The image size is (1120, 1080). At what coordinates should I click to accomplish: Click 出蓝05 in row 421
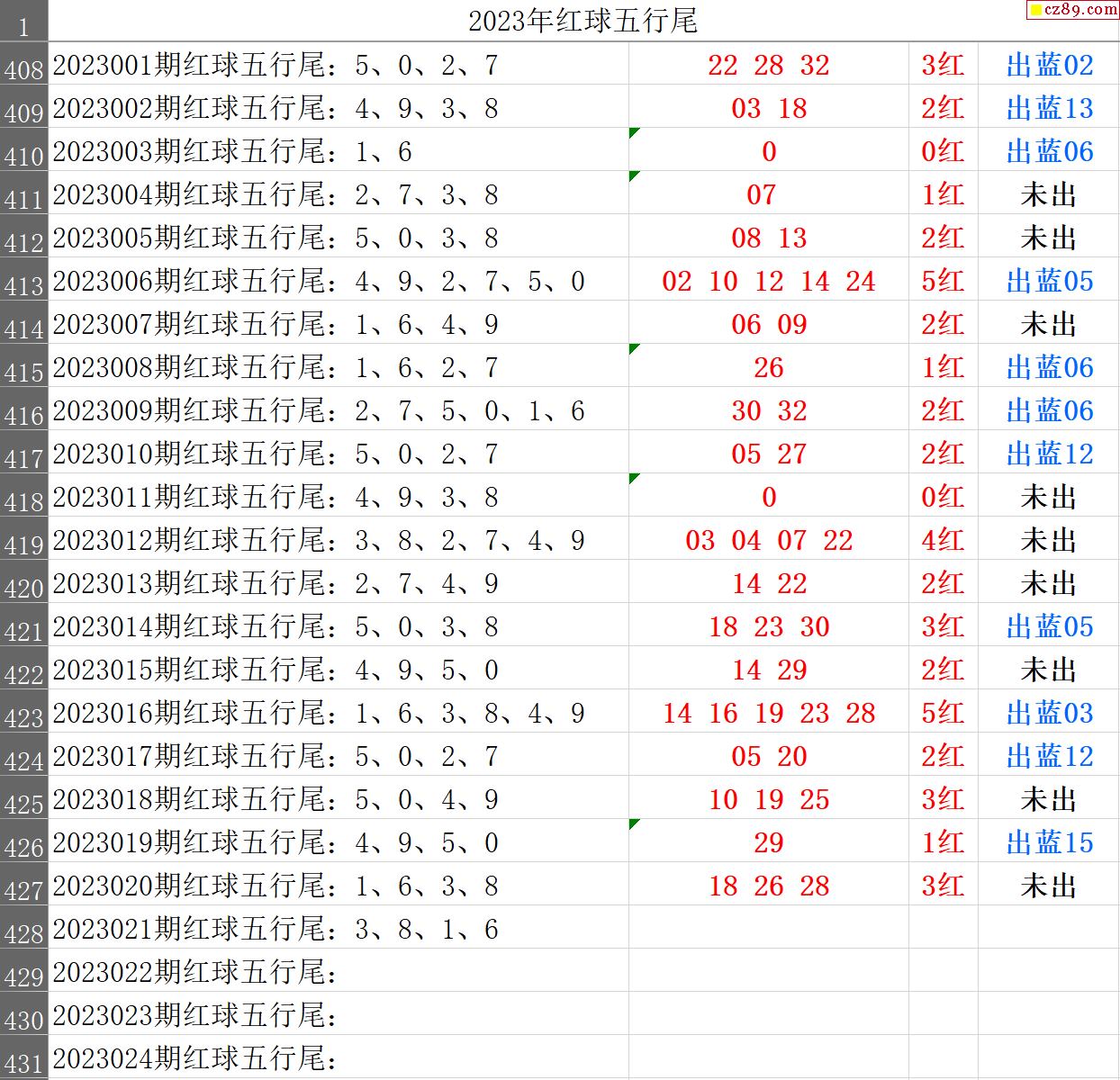pyautogui.click(x=1049, y=625)
